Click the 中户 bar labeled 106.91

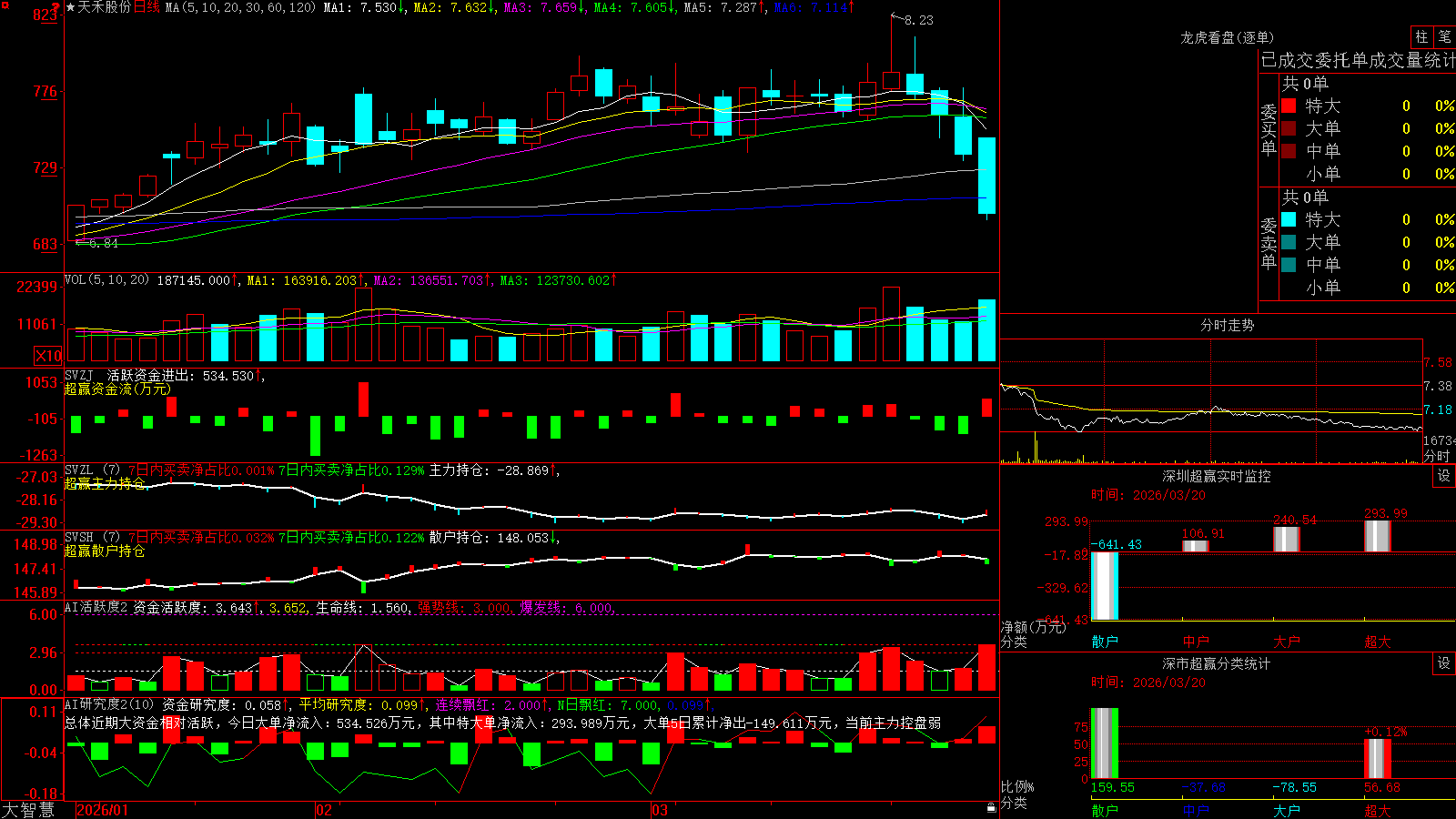click(x=1195, y=546)
